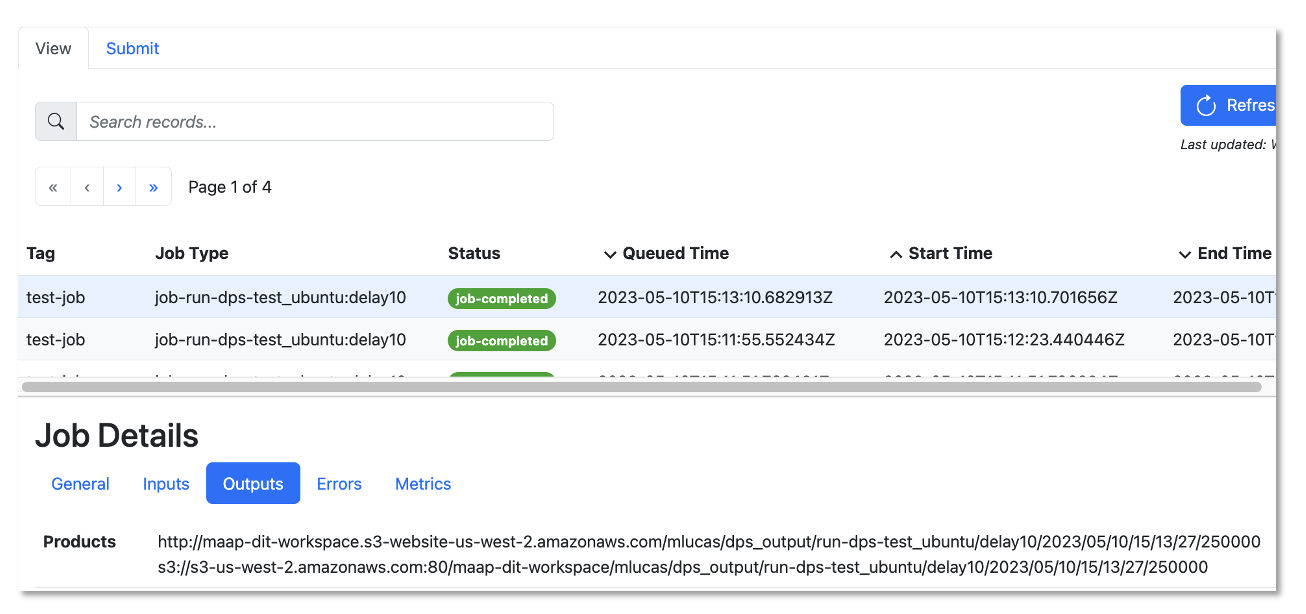Jump to last page with double-right arrow
The width and height of the screenshot is (1306, 614).
point(153,187)
